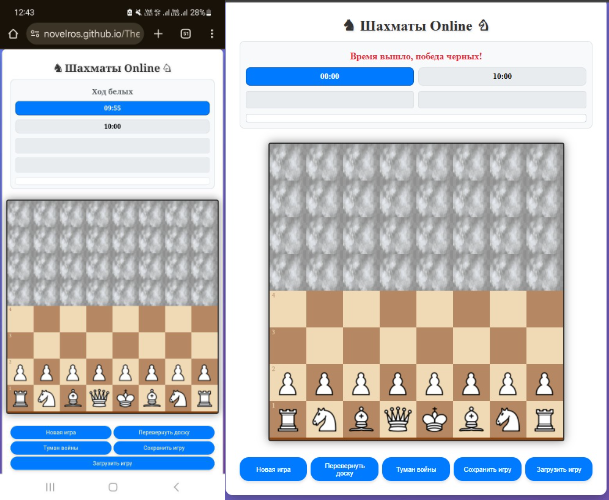
Task: Click empty square e4 on the large board
Action: 435,309
